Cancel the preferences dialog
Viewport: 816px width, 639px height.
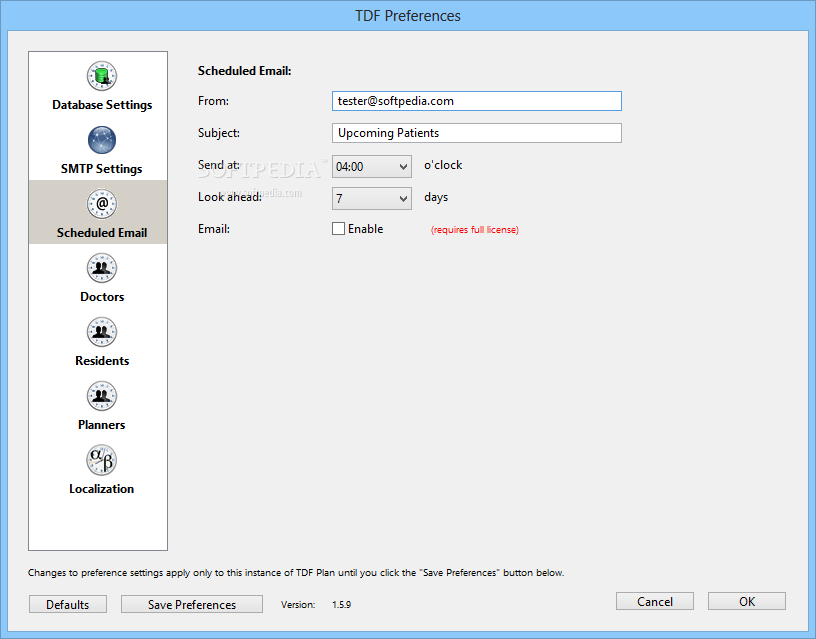click(x=655, y=602)
